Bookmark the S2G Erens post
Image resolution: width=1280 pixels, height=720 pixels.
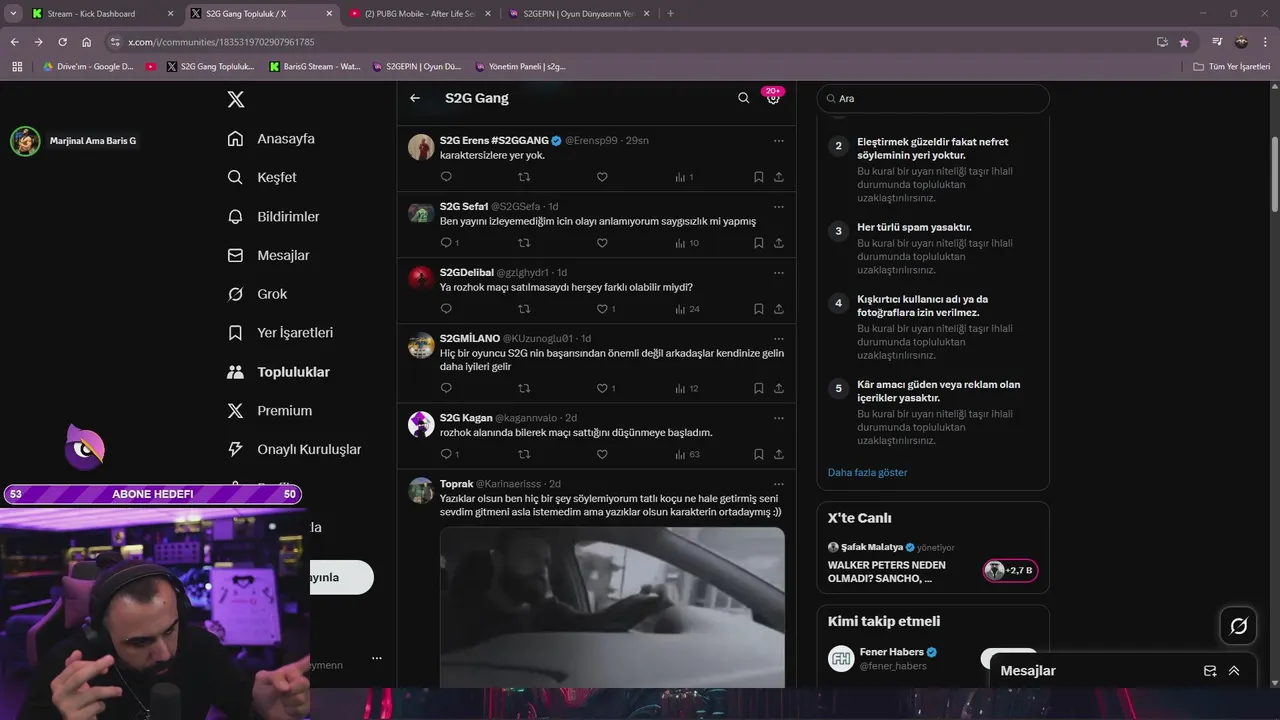pos(758,177)
